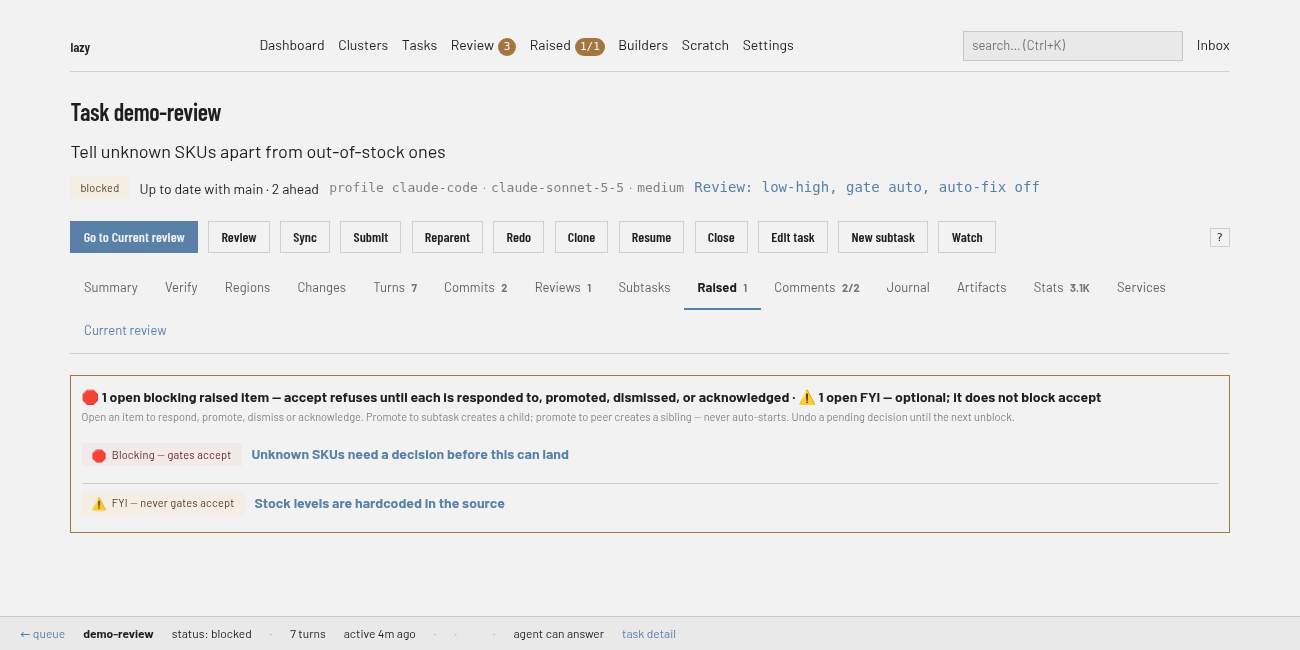Image resolution: width=1300 pixels, height=650 pixels.
Task: Open Review with 3 badge in nav
Action: click(x=483, y=46)
